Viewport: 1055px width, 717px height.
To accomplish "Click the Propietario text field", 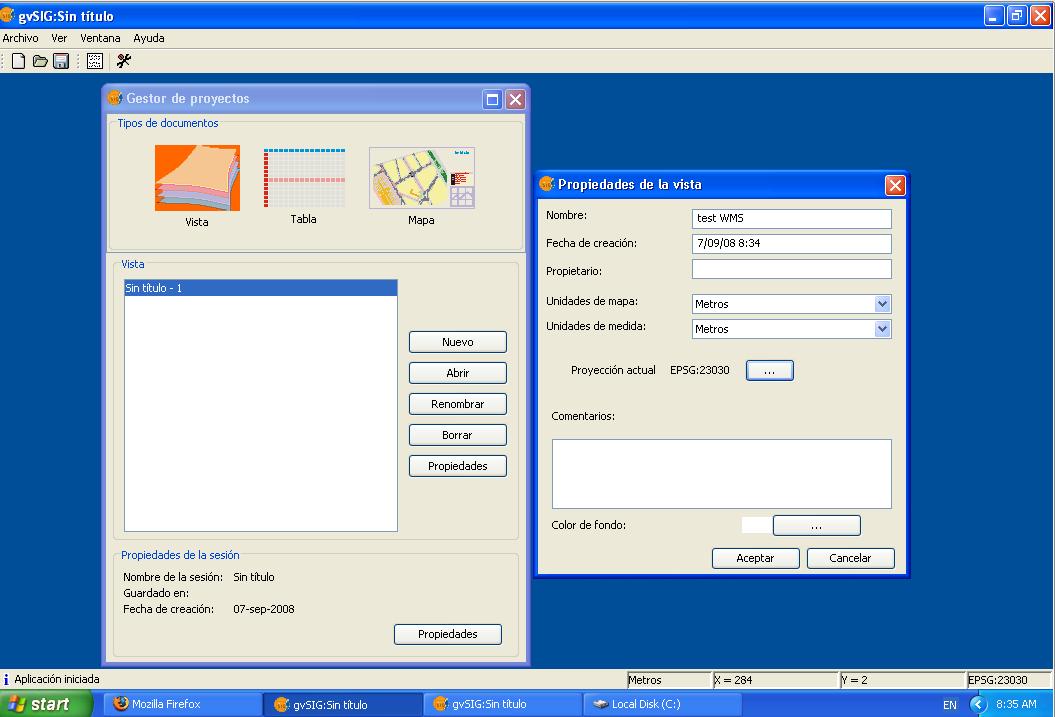I will [790, 269].
